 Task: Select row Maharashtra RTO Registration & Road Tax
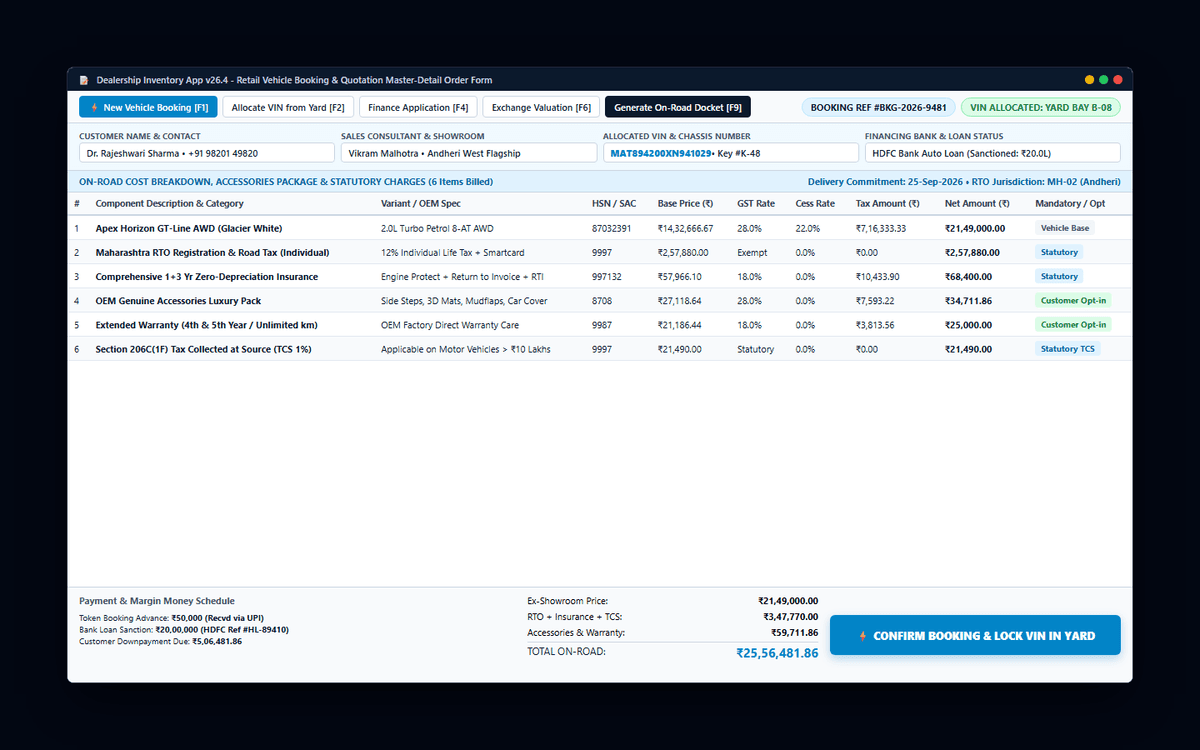[600, 252]
